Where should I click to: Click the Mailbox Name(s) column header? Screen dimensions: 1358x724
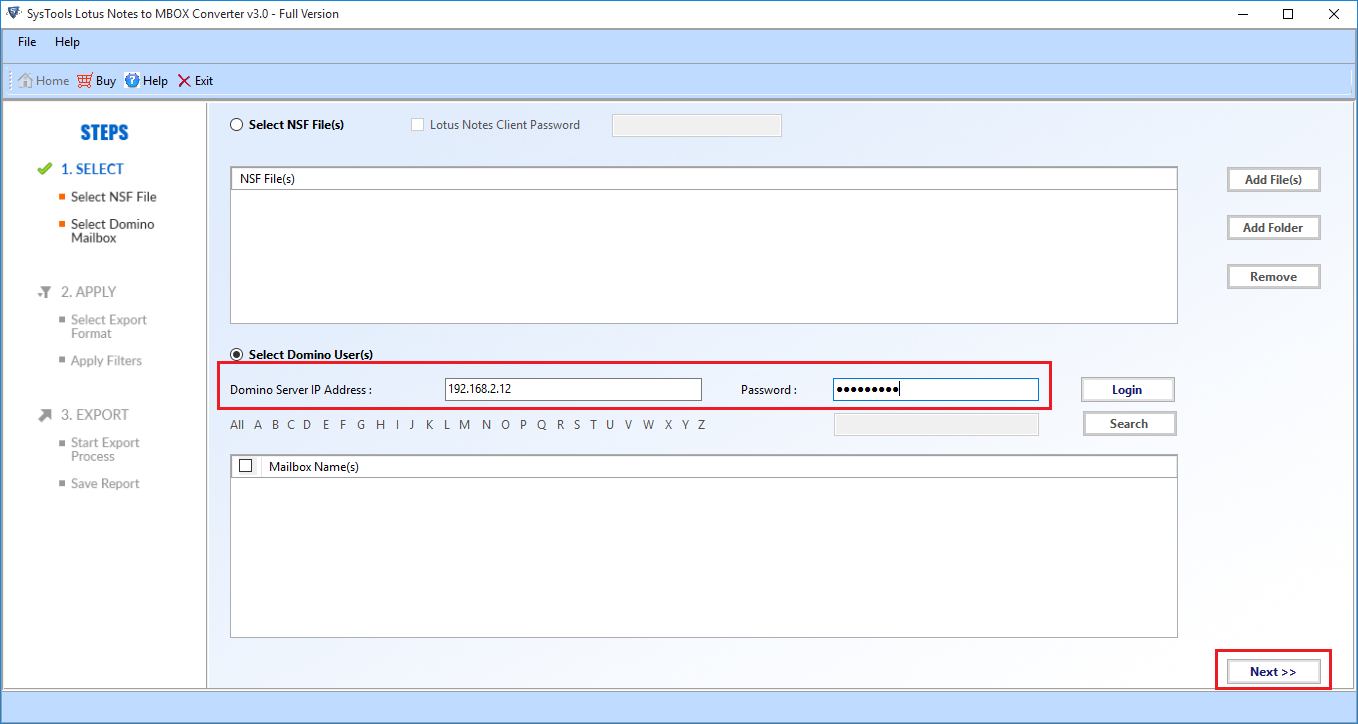click(x=719, y=466)
